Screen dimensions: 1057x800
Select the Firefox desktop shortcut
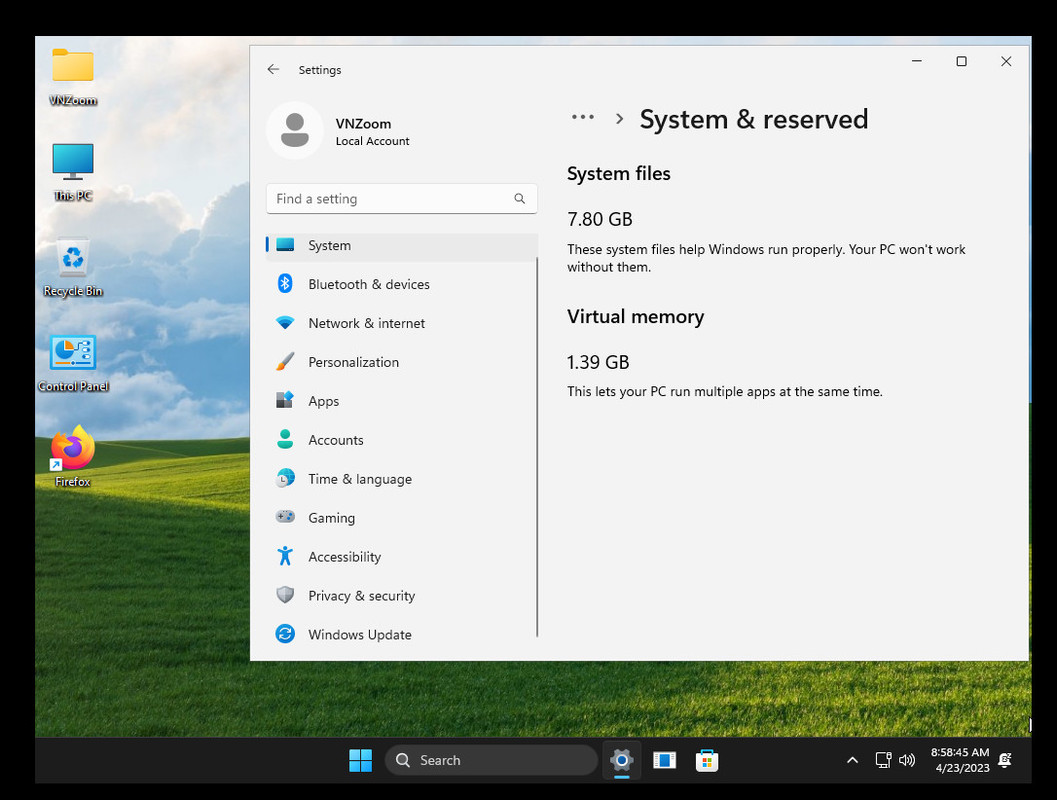(x=73, y=457)
